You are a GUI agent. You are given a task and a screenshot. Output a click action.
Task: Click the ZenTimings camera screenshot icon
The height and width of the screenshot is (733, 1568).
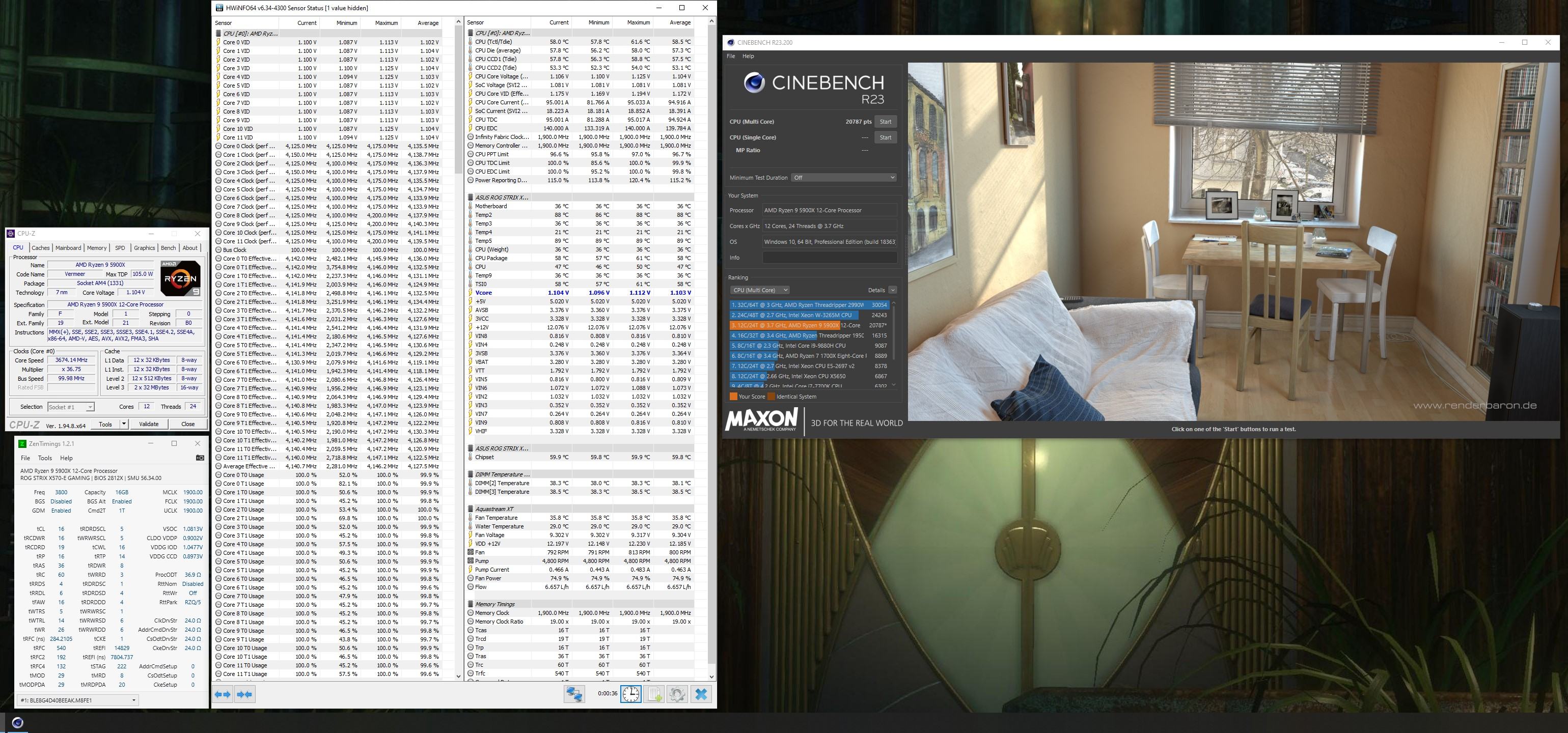[x=200, y=458]
